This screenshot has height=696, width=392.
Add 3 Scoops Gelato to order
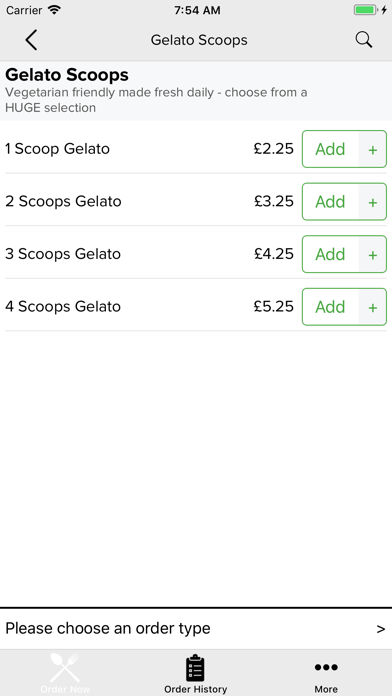[330, 254]
